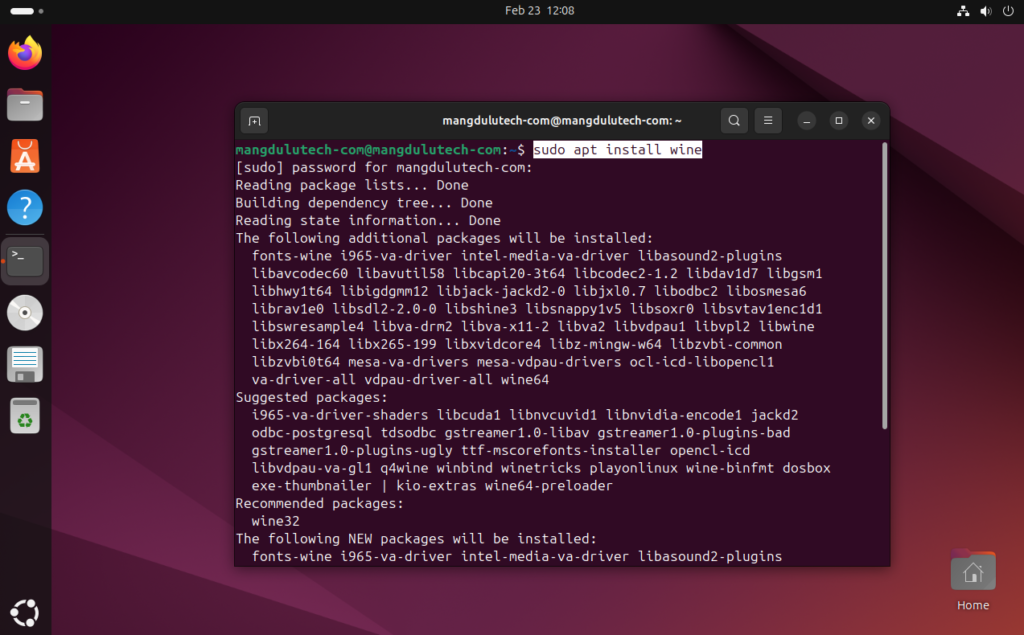
Task: Show the Applications grid
Action: point(25,612)
